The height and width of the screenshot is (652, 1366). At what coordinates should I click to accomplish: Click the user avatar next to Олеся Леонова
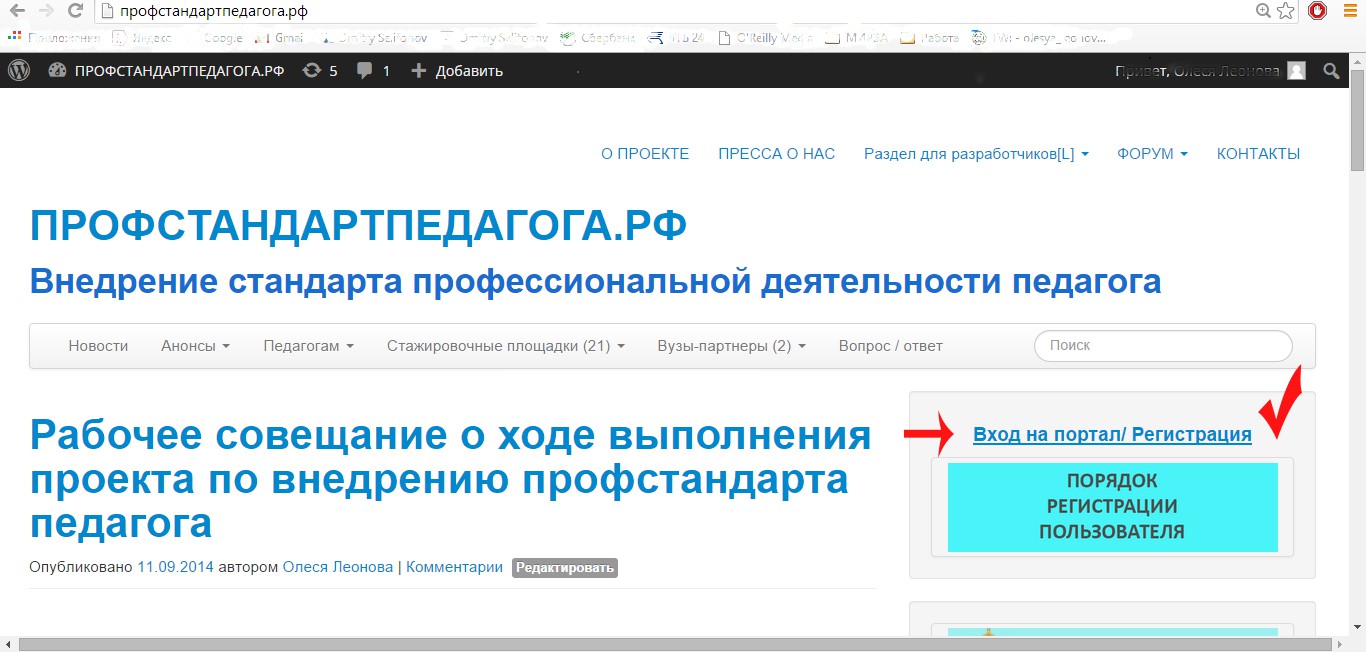1296,71
